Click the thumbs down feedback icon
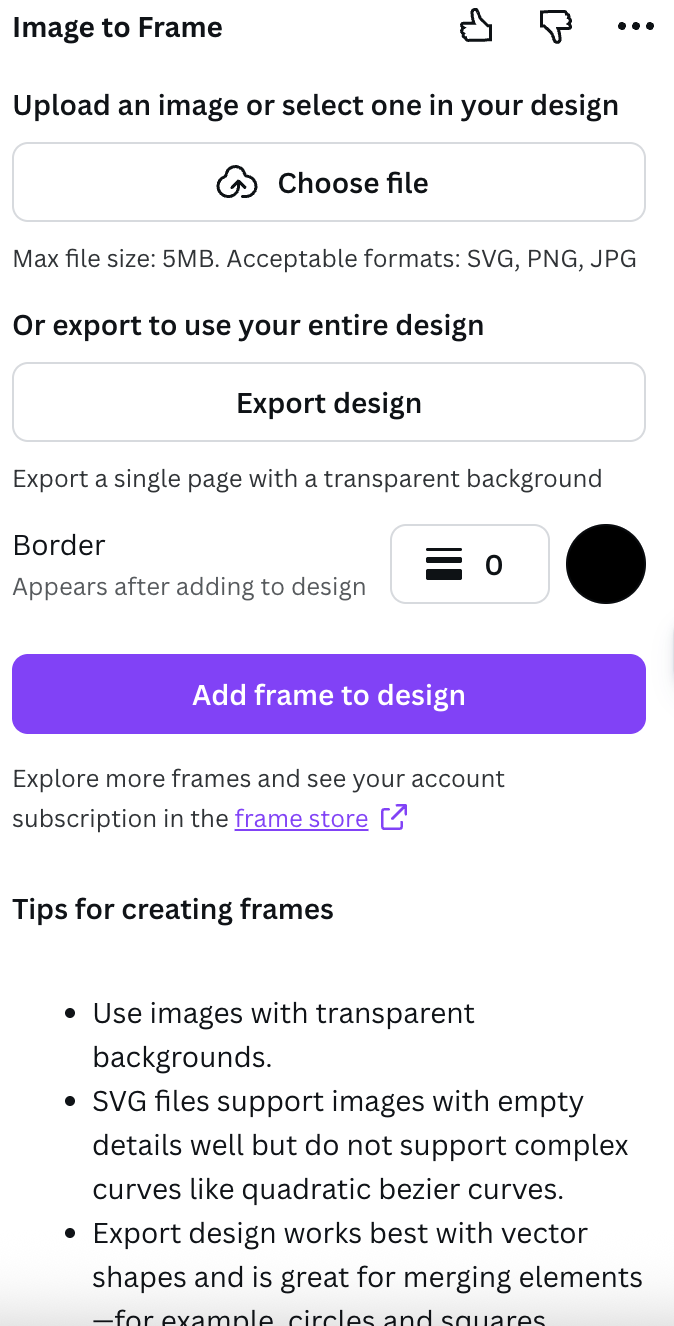The image size is (674, 1326). pos(556,27)
